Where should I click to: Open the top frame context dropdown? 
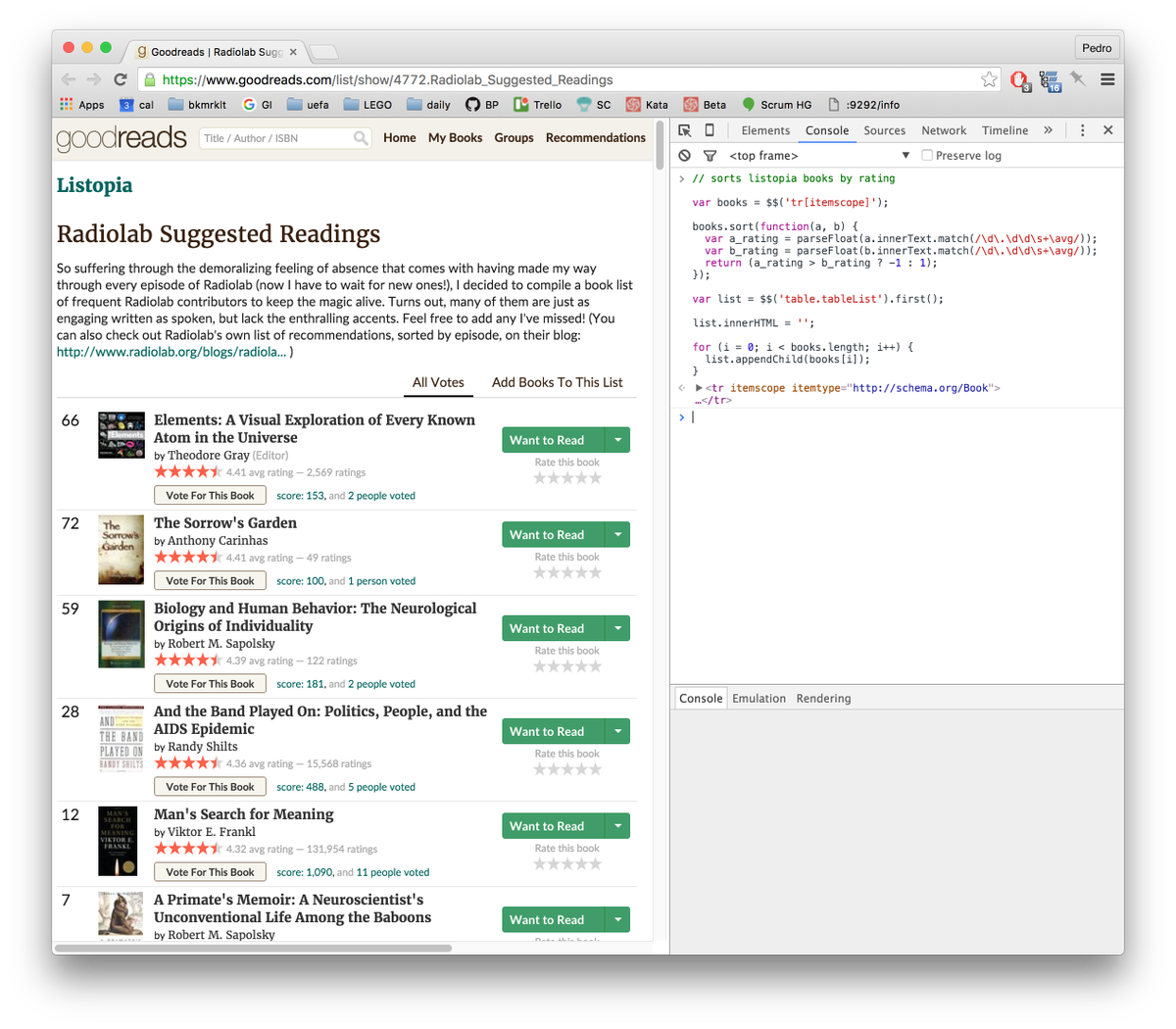point(819,156)
